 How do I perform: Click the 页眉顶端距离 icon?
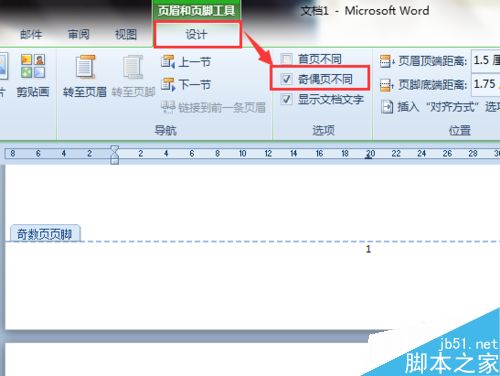pos(387,61)
